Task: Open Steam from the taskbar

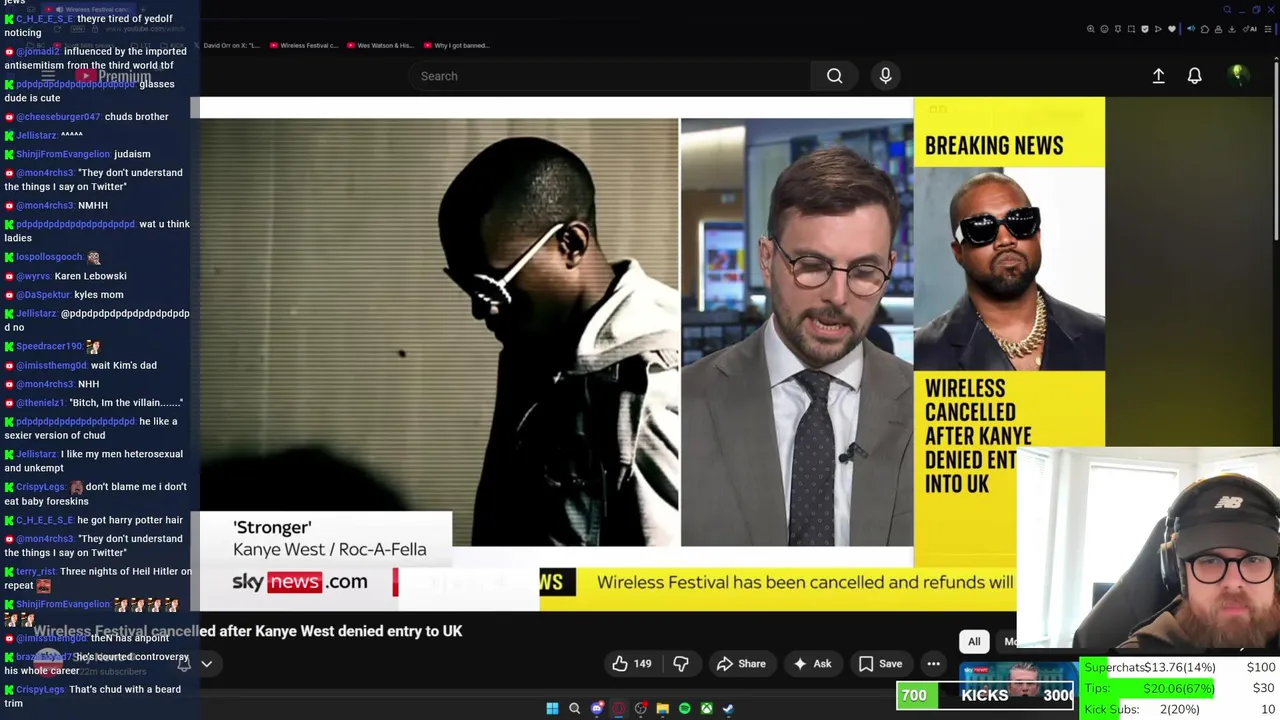Action: pos(728,708)
